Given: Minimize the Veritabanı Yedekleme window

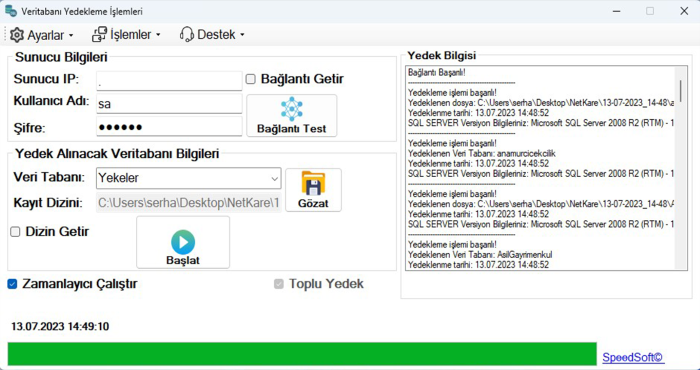Looking at the screenshot, I should pyautogui.click(x=616, y=11).
